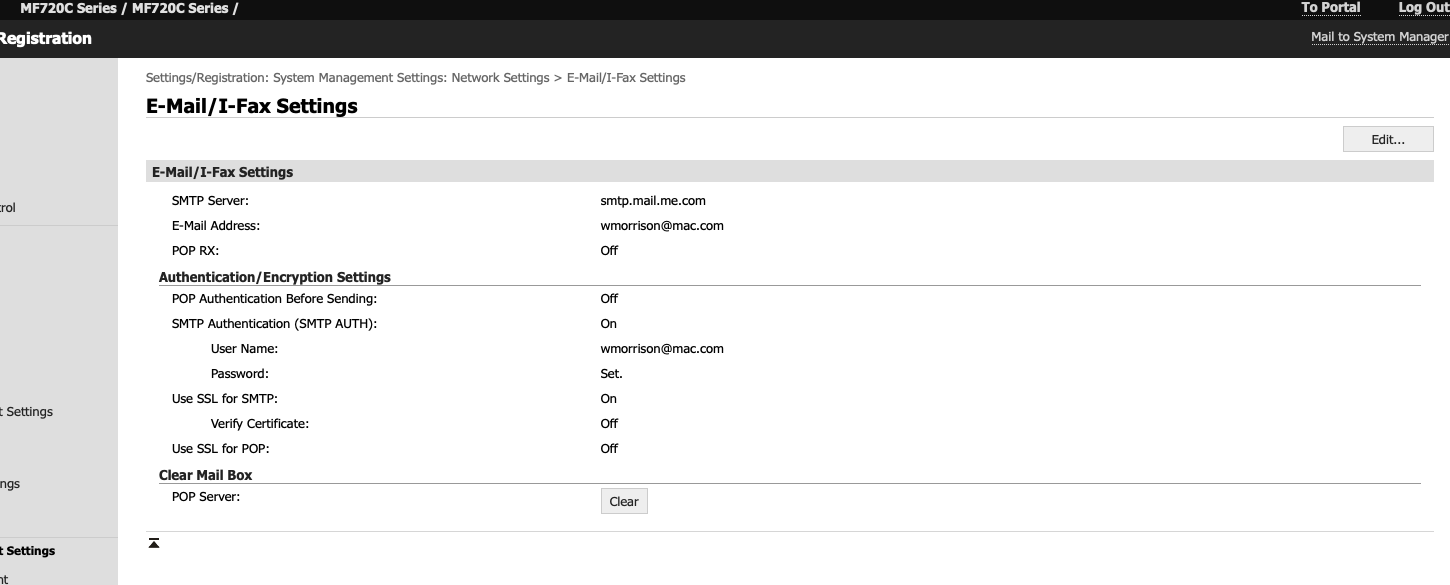The width and height of the screenshot is (1450, 585).
Task: Click the POP RX "Off" value
Action: (x=609, y=251)
